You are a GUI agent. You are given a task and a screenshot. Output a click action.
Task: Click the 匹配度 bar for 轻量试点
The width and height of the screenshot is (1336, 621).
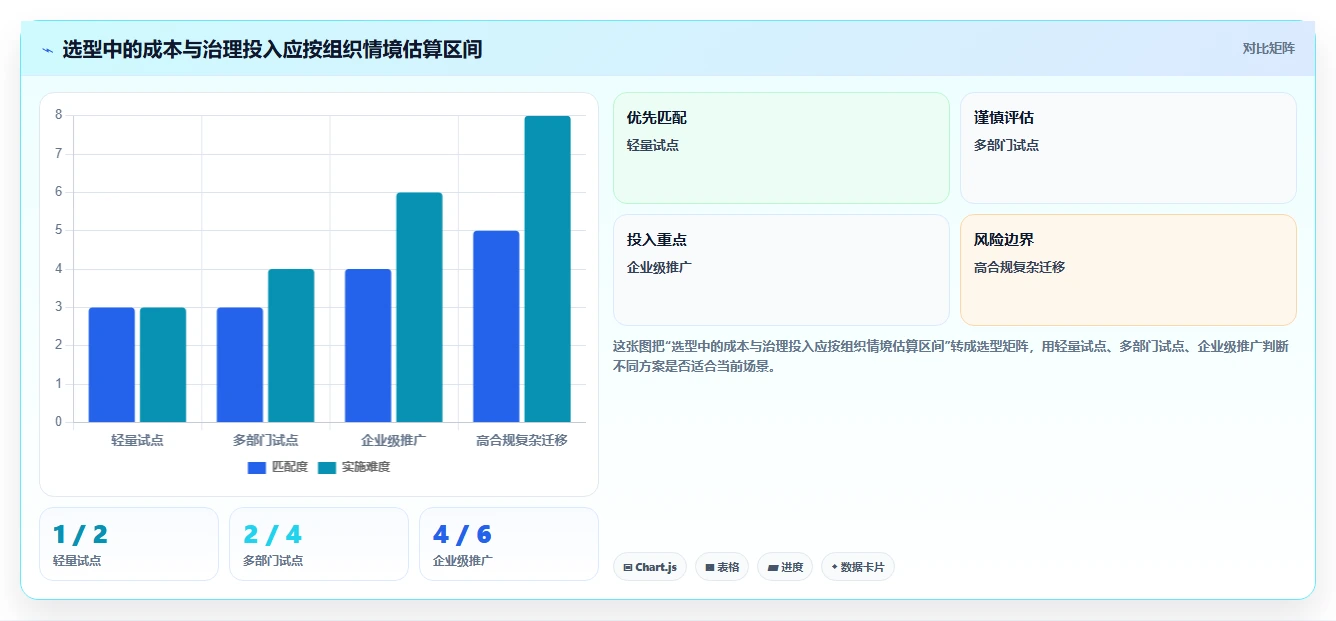pos(111,365)
